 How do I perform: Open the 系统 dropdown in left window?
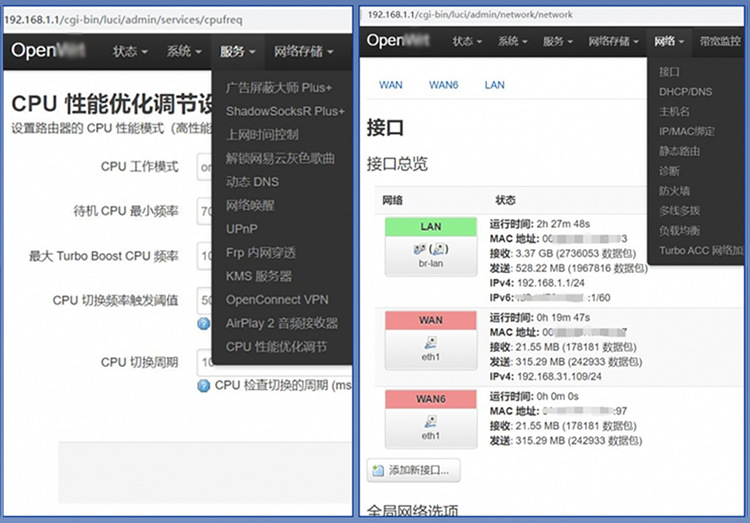point(184,51)
